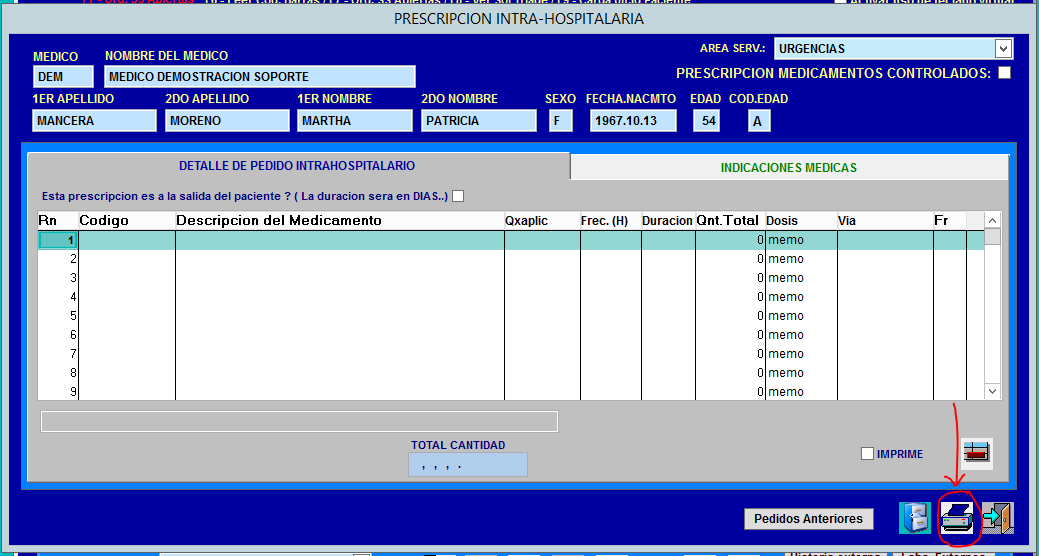Click the URGENCIAS area combo box

[x=893, y=48]
